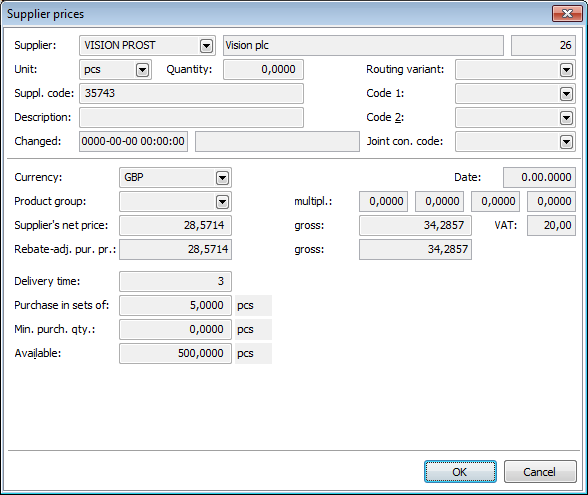The width and height of the screenshot is (588, 495).
Task: Click the Cancel button
Action: point(540,471)
